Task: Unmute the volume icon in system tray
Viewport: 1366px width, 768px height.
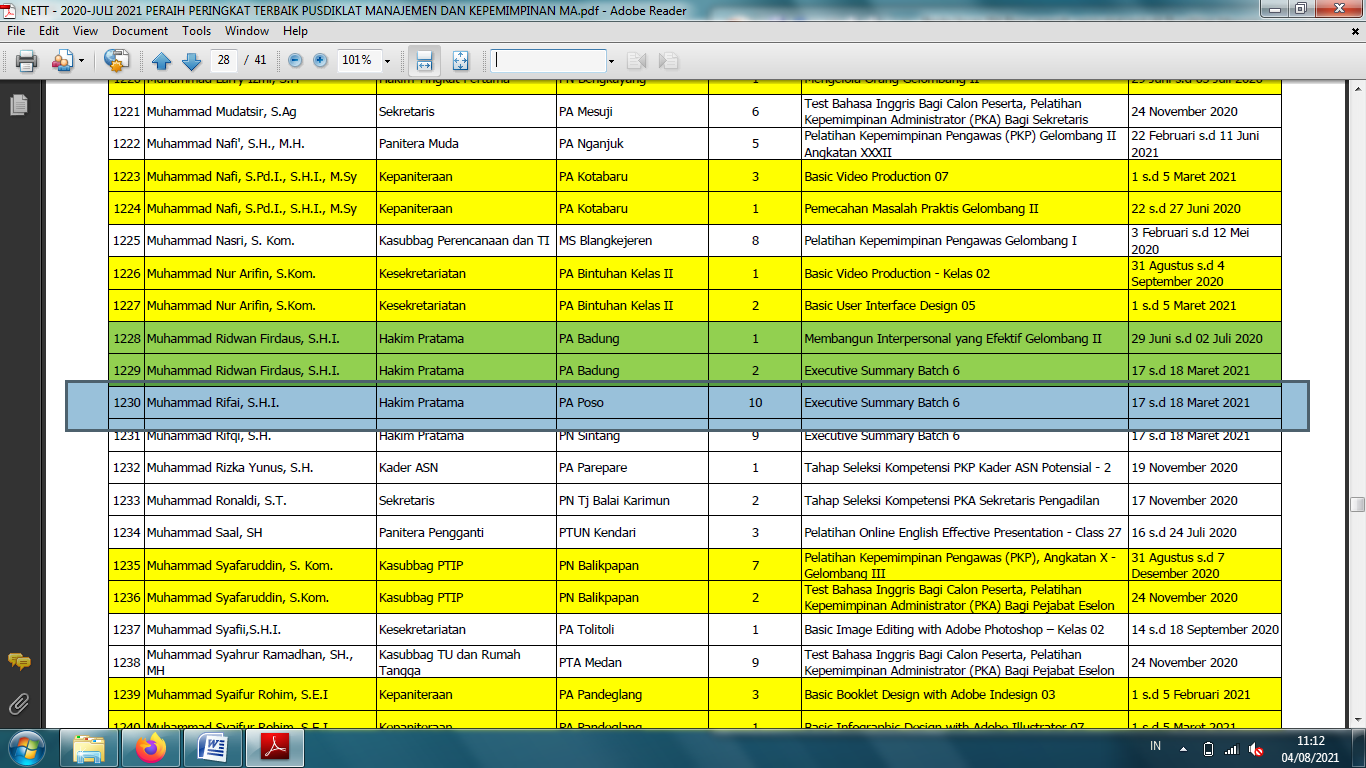Action: [1256, 749]
